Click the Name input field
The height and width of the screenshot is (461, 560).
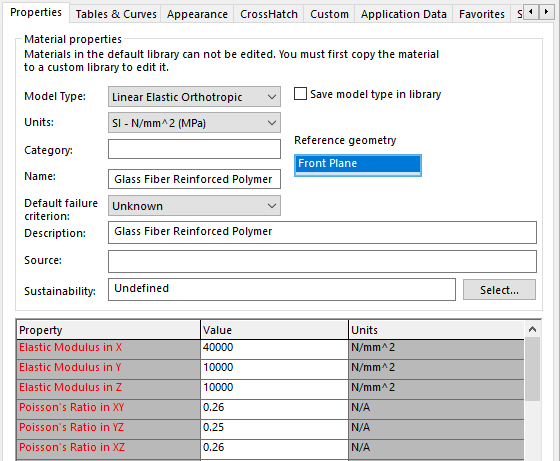(194, 179)
